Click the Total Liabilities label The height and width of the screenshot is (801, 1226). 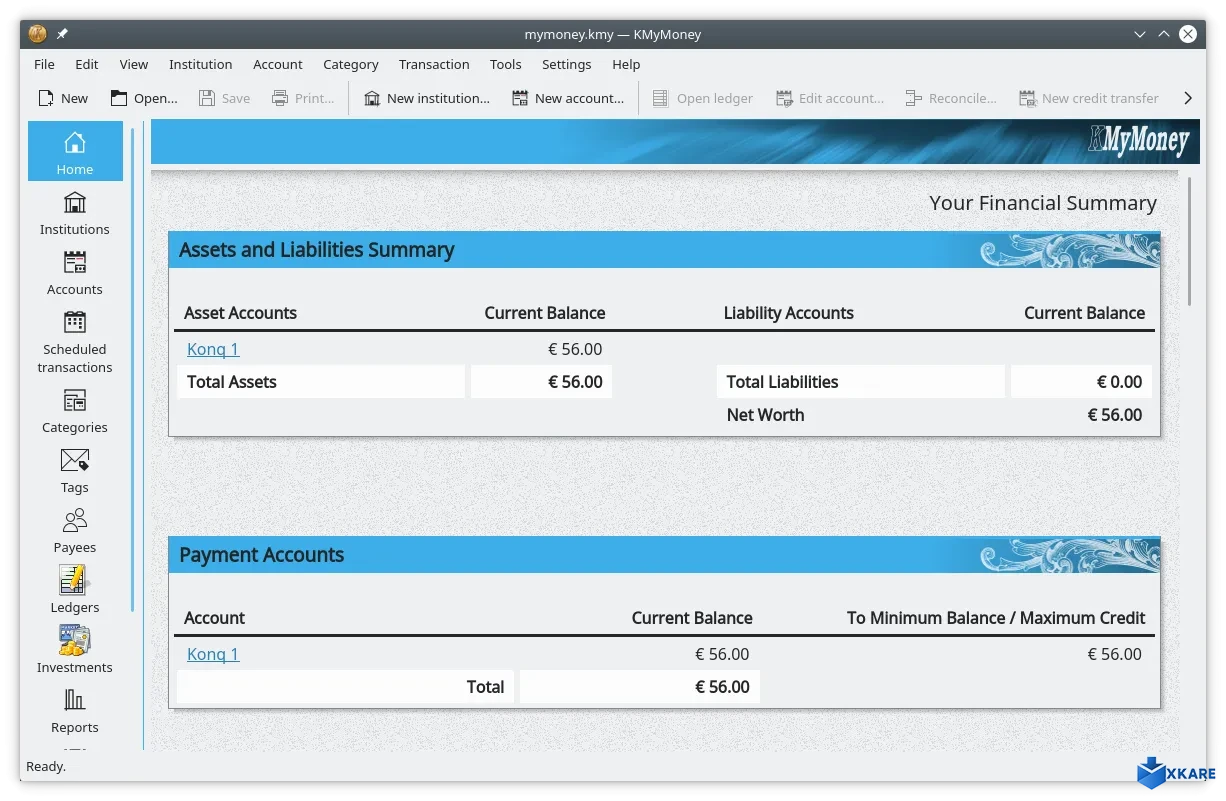click(782, 382)
